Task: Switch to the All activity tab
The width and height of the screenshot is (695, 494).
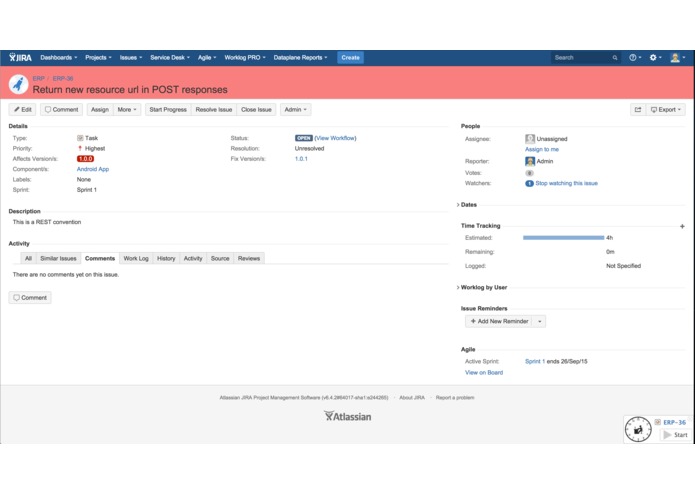Action: 28,258
